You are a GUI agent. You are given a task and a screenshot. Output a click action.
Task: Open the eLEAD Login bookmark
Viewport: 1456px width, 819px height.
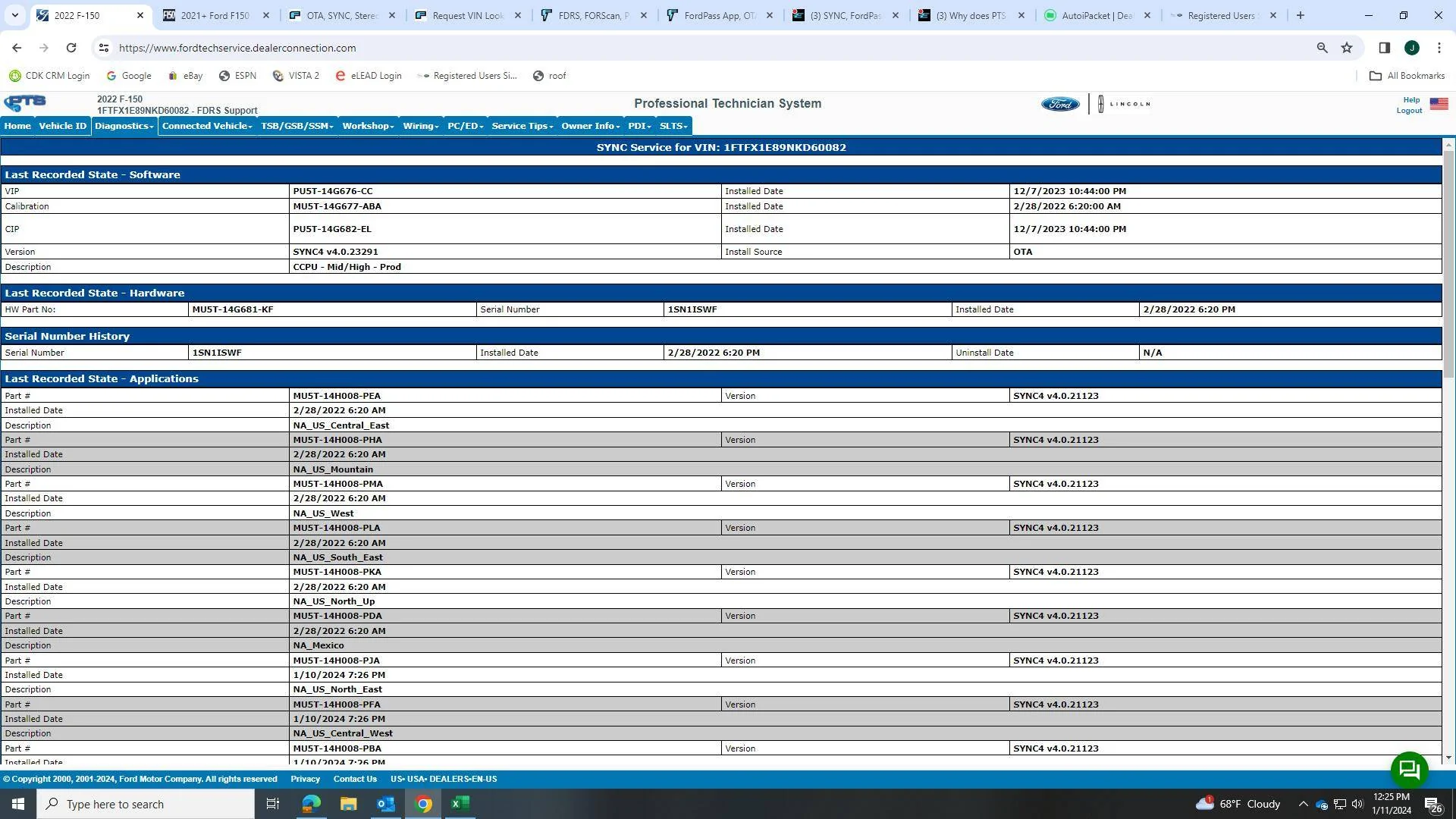click(369, 76)
